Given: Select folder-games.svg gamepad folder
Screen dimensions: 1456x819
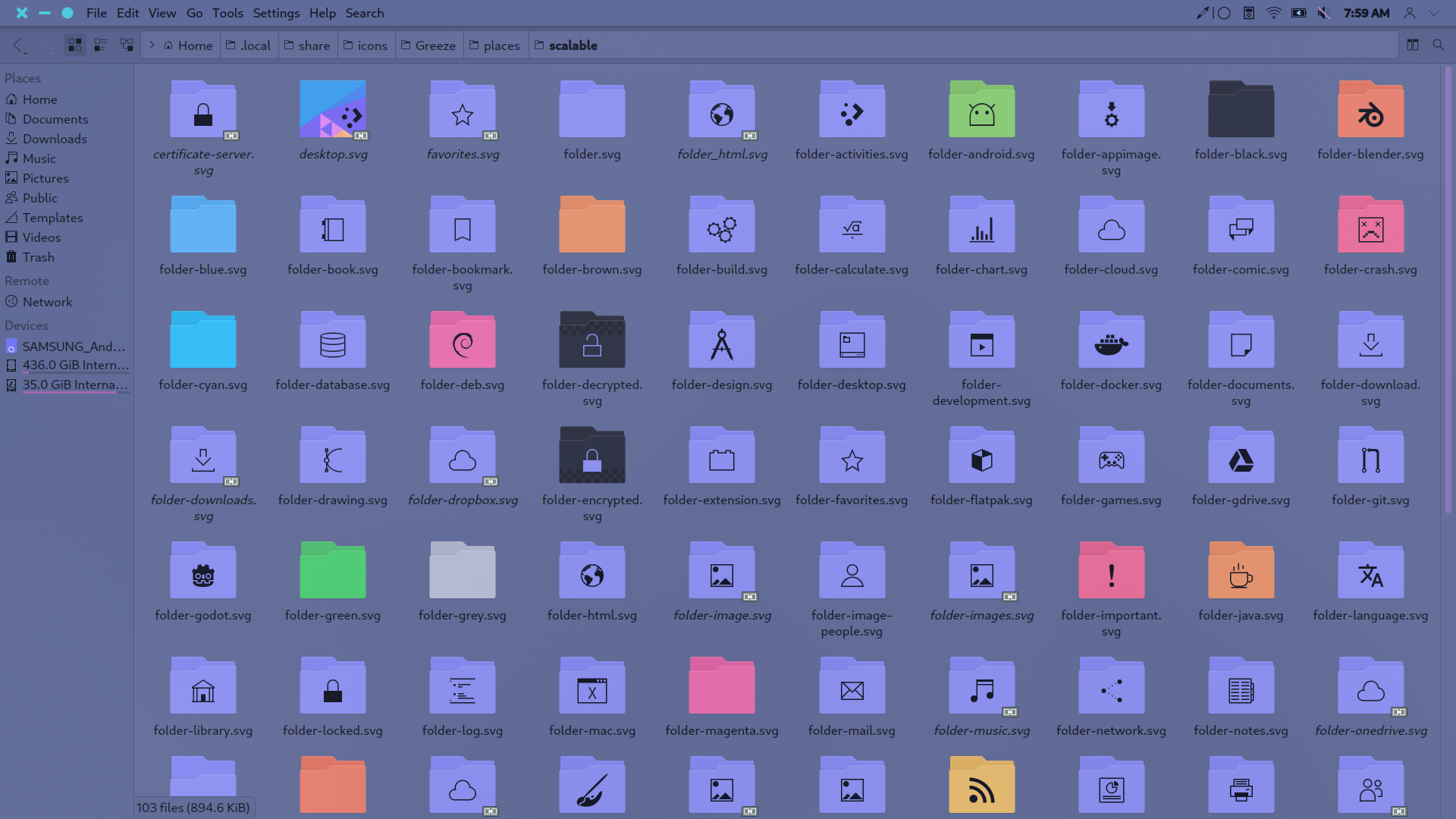Looking at the screenshot, I should [1111, 456].
